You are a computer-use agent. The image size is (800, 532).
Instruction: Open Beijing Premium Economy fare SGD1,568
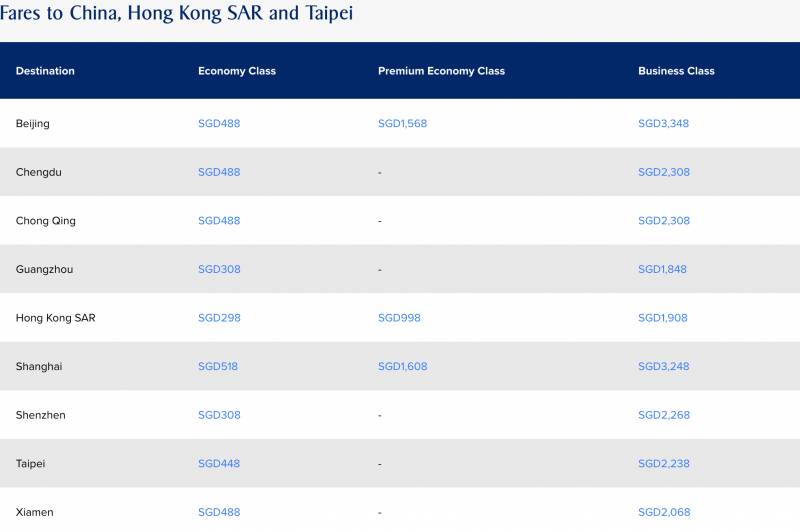[402, 124]
